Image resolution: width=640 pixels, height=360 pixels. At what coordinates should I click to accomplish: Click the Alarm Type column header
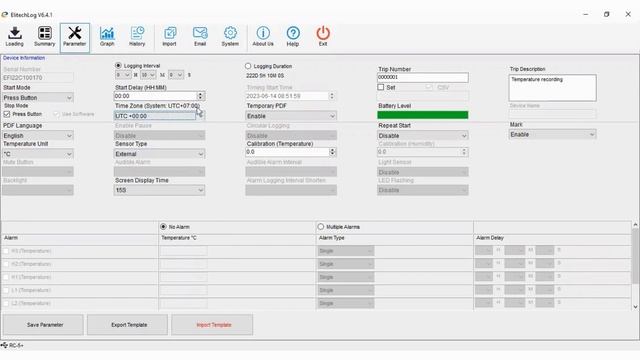[x=331, y=238]
